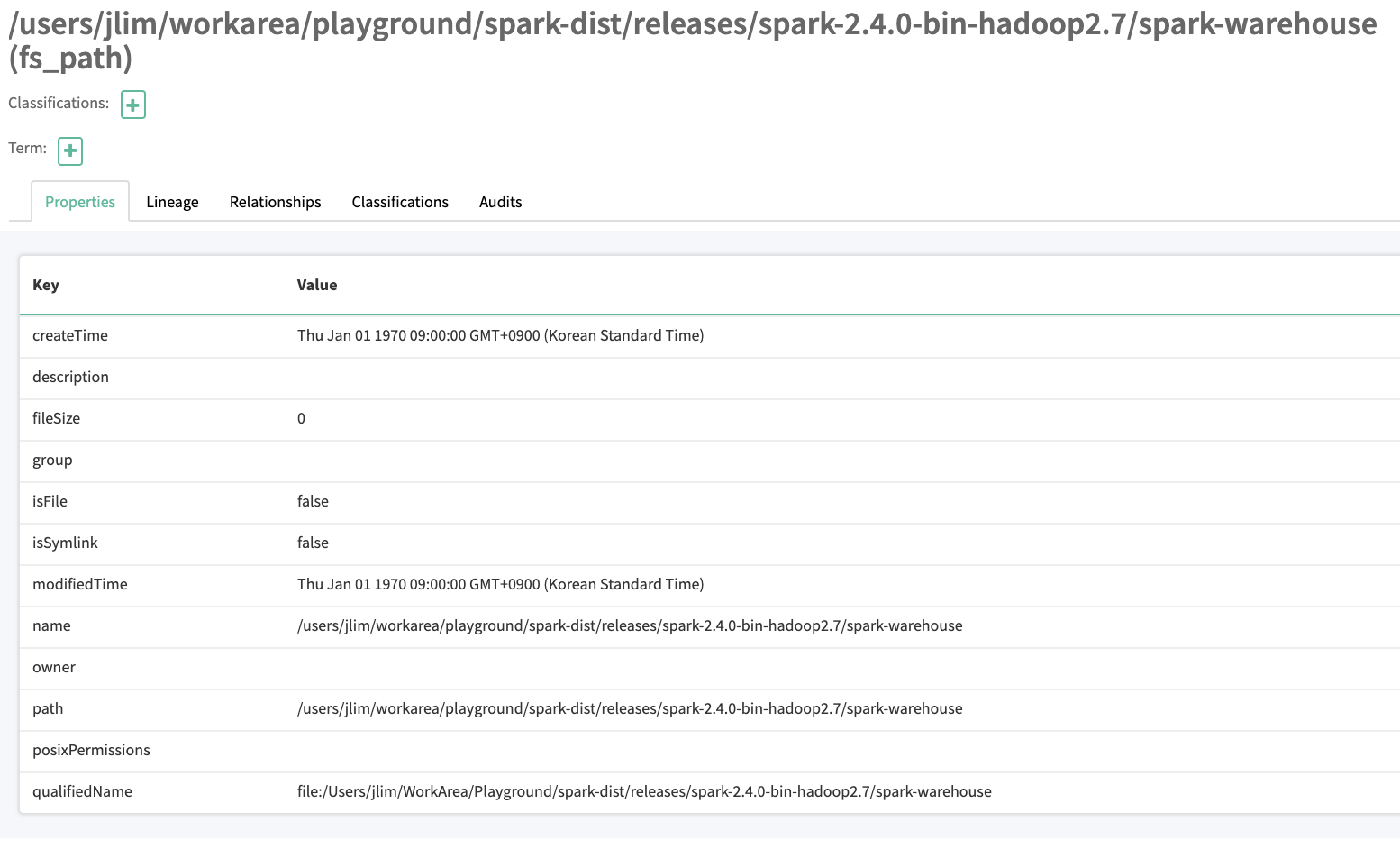The width and height of the screenshot is (1400, 849).
Task: Select the path value in properties table
Action: pos(631,708)
